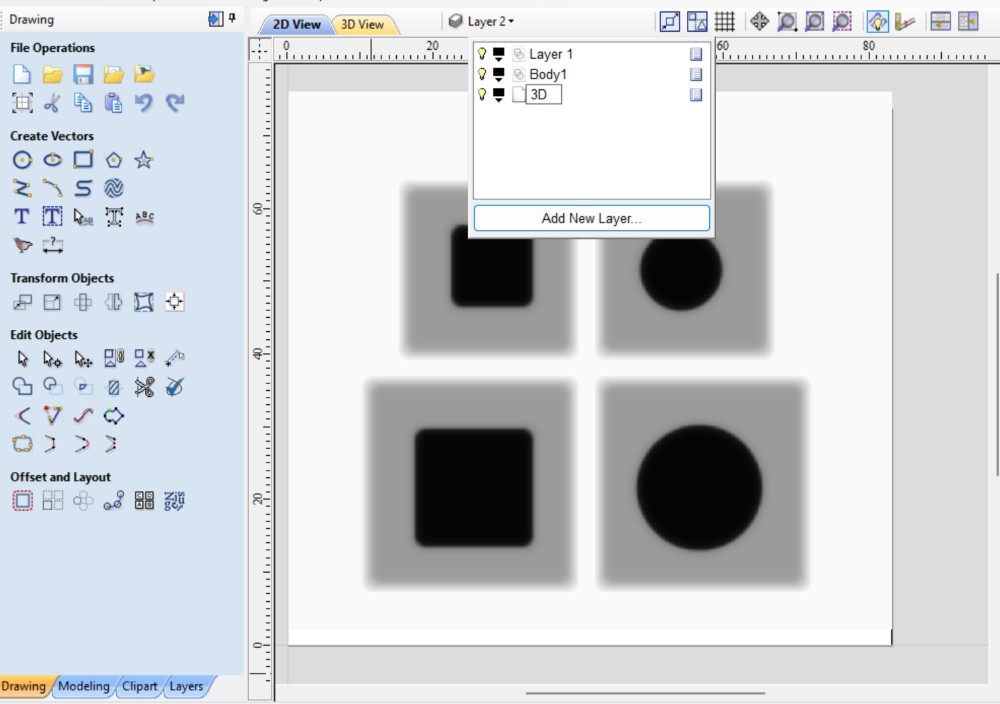This screenshot has width=1000, height=704.
Task: Select the Node Editing arrow tool
Action: click(52, 359)
